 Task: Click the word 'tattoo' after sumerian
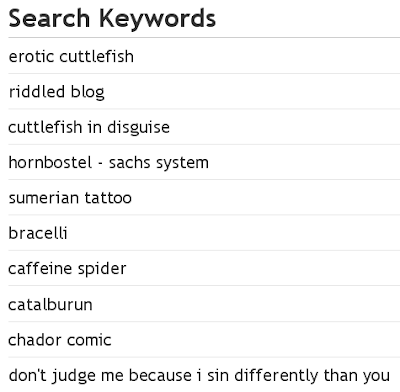click(x=108, y=198)
